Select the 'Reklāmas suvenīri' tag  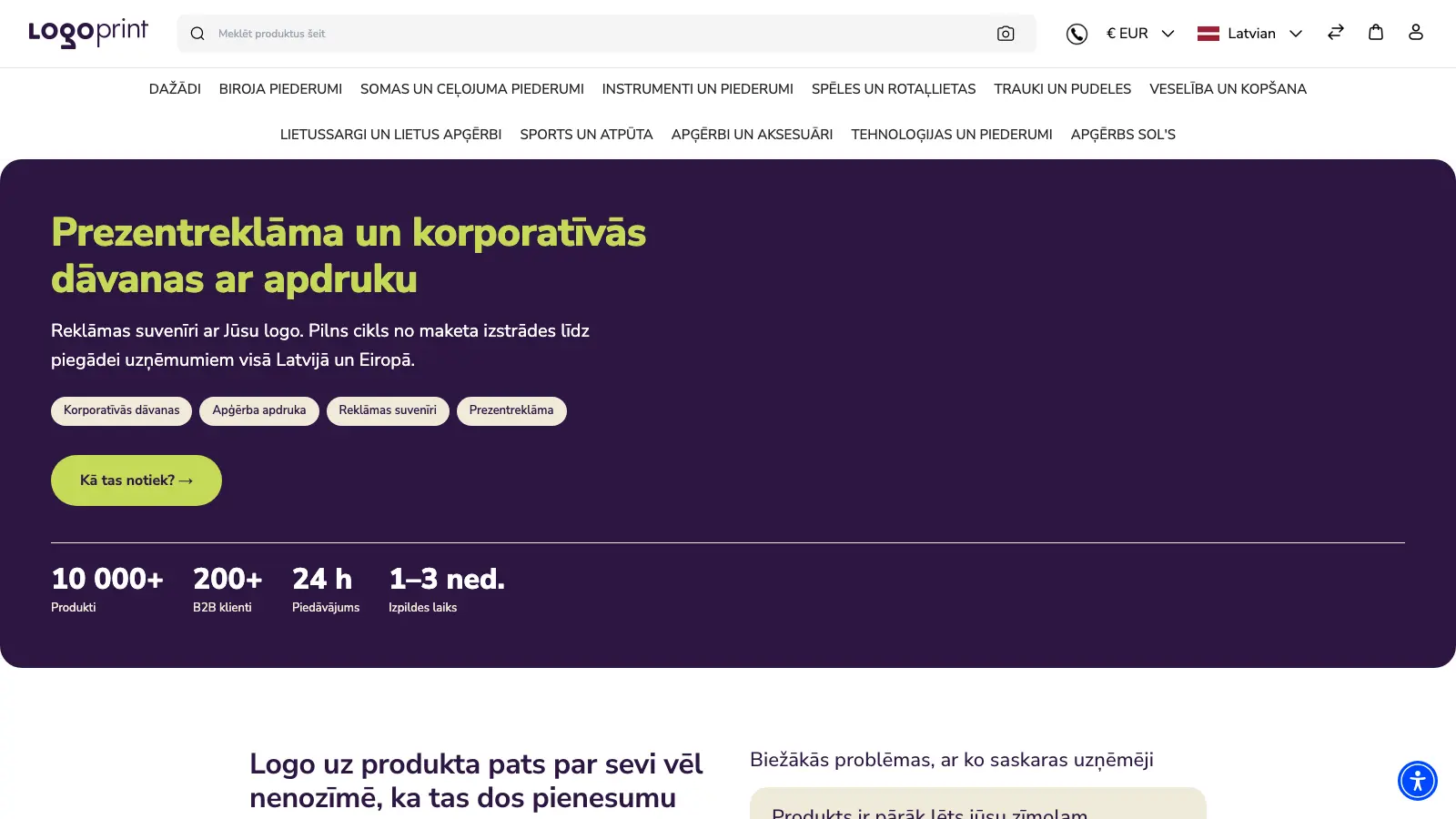pos(388,410)
